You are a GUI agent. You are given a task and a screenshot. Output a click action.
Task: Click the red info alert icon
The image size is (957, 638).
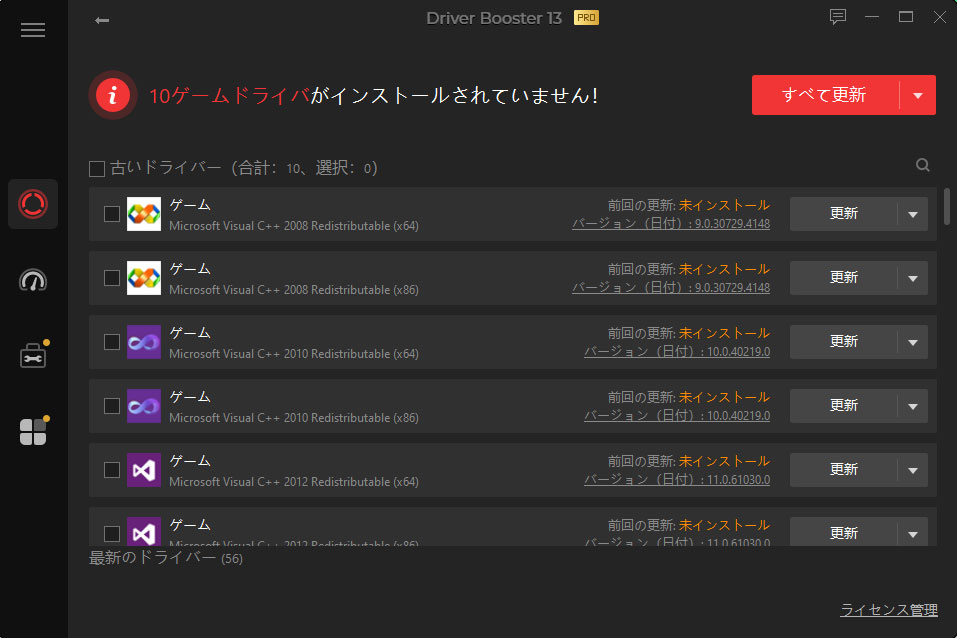point(112,95)
